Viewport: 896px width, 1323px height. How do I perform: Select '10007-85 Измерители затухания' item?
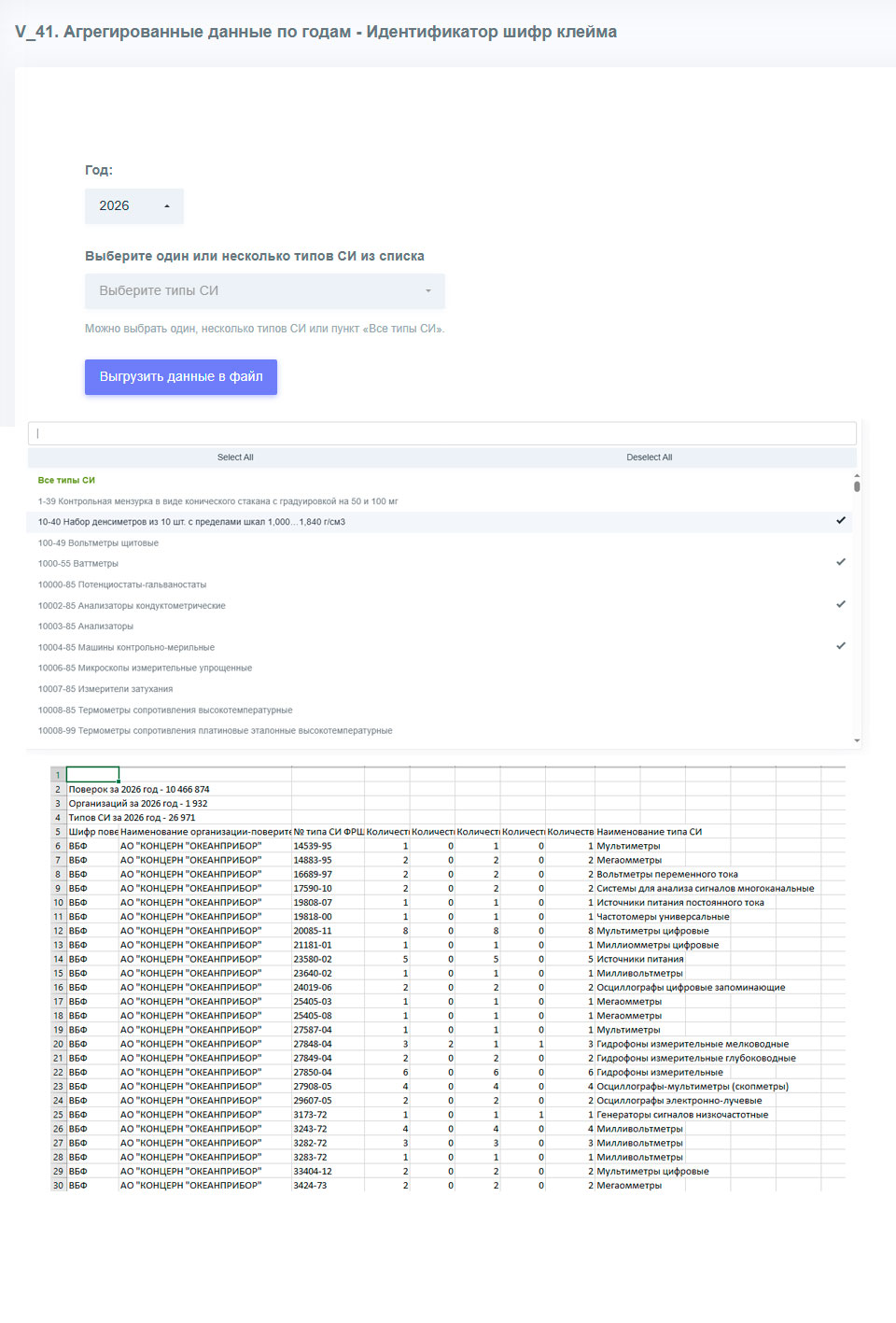[x=105, y=689]
